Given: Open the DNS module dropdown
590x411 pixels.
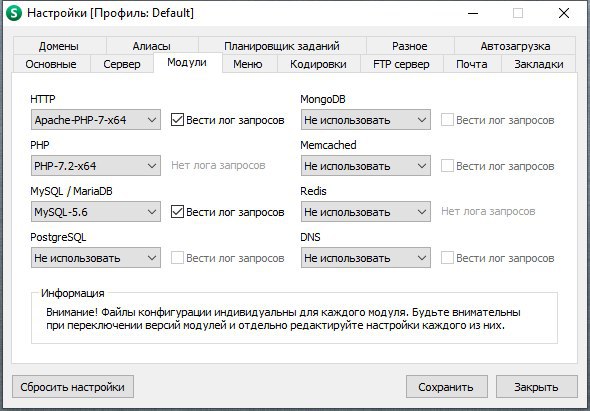Looking at the screenshot, I should point(366,258).
